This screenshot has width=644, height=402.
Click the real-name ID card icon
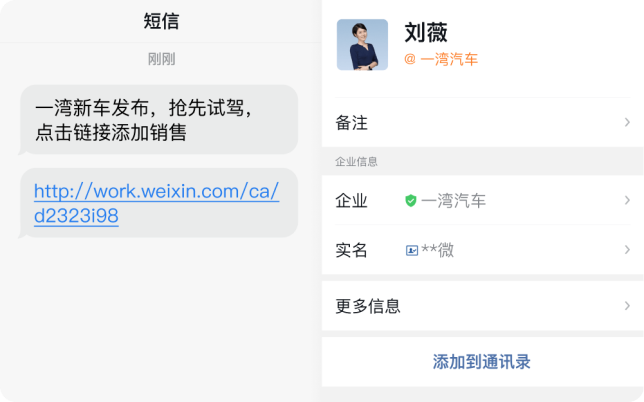412,250
